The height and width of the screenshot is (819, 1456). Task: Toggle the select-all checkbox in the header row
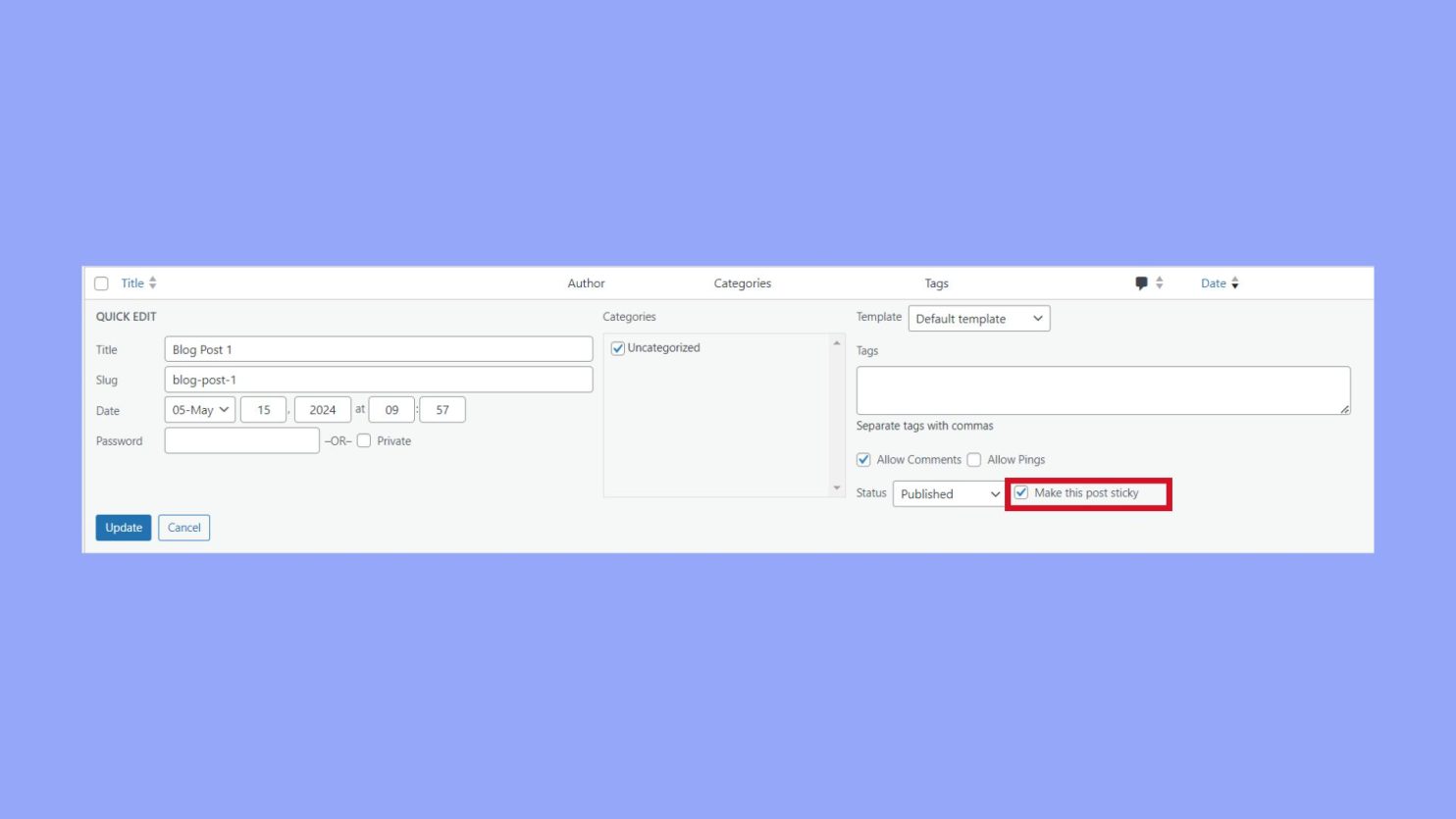(x=101, y=282)
